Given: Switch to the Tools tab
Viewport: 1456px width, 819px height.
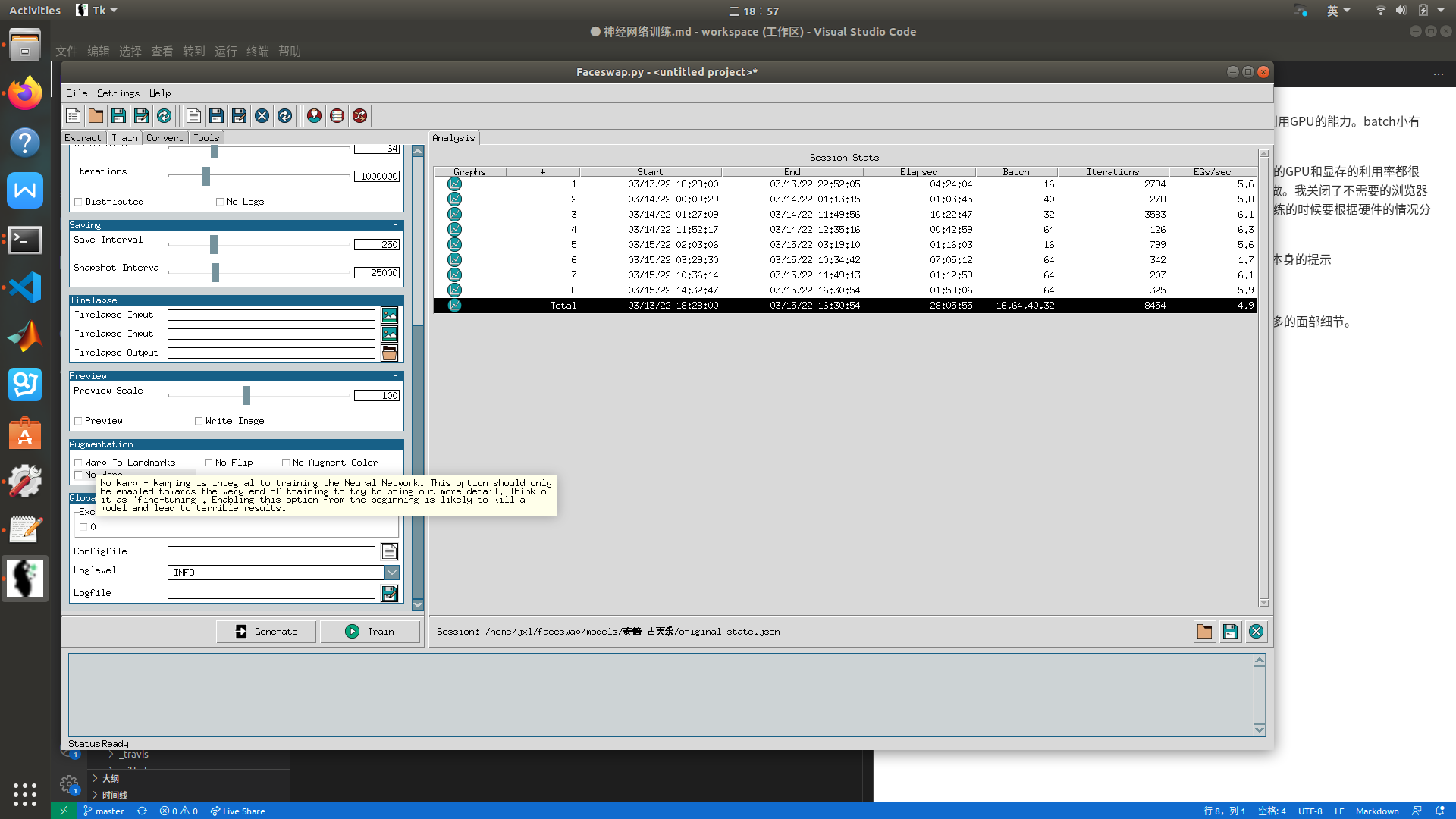Looking at the screenshot, I should click(206, 138).
